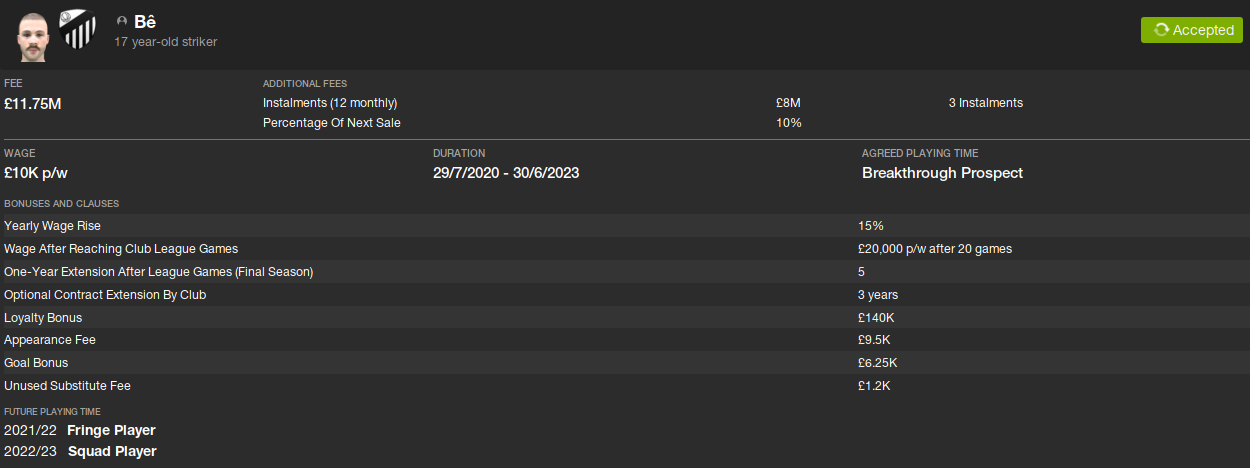Click the small profile icon beside Bê
1250x468 pixels.
coord(122,21)
